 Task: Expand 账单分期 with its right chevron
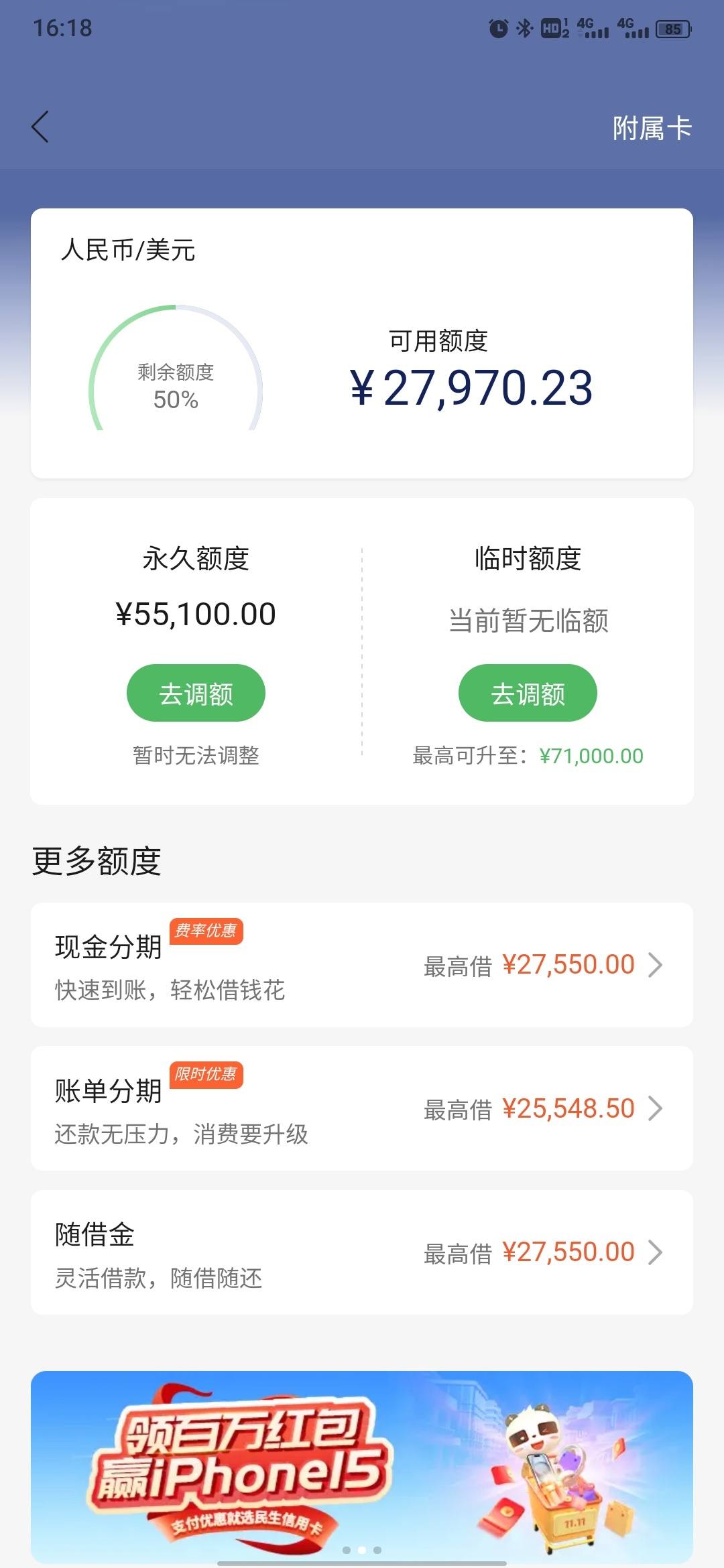pyautogui.click(x=655, y=1108)
